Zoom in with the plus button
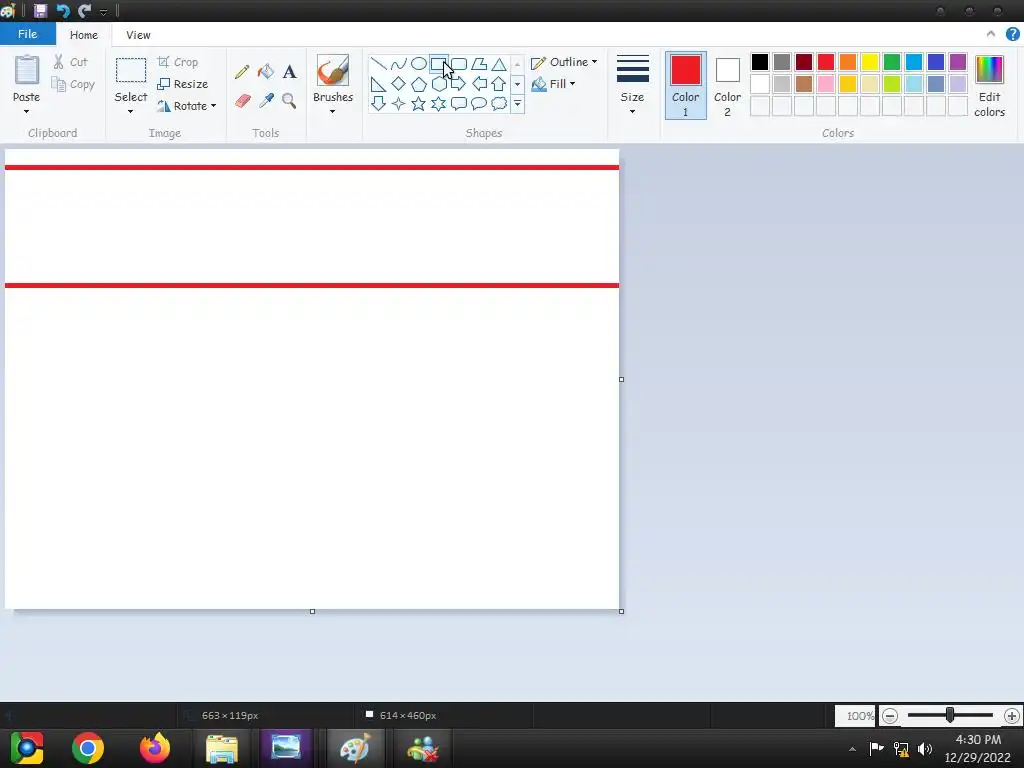The width and height of the screenshot is (1024, 768). point(1012,716)
